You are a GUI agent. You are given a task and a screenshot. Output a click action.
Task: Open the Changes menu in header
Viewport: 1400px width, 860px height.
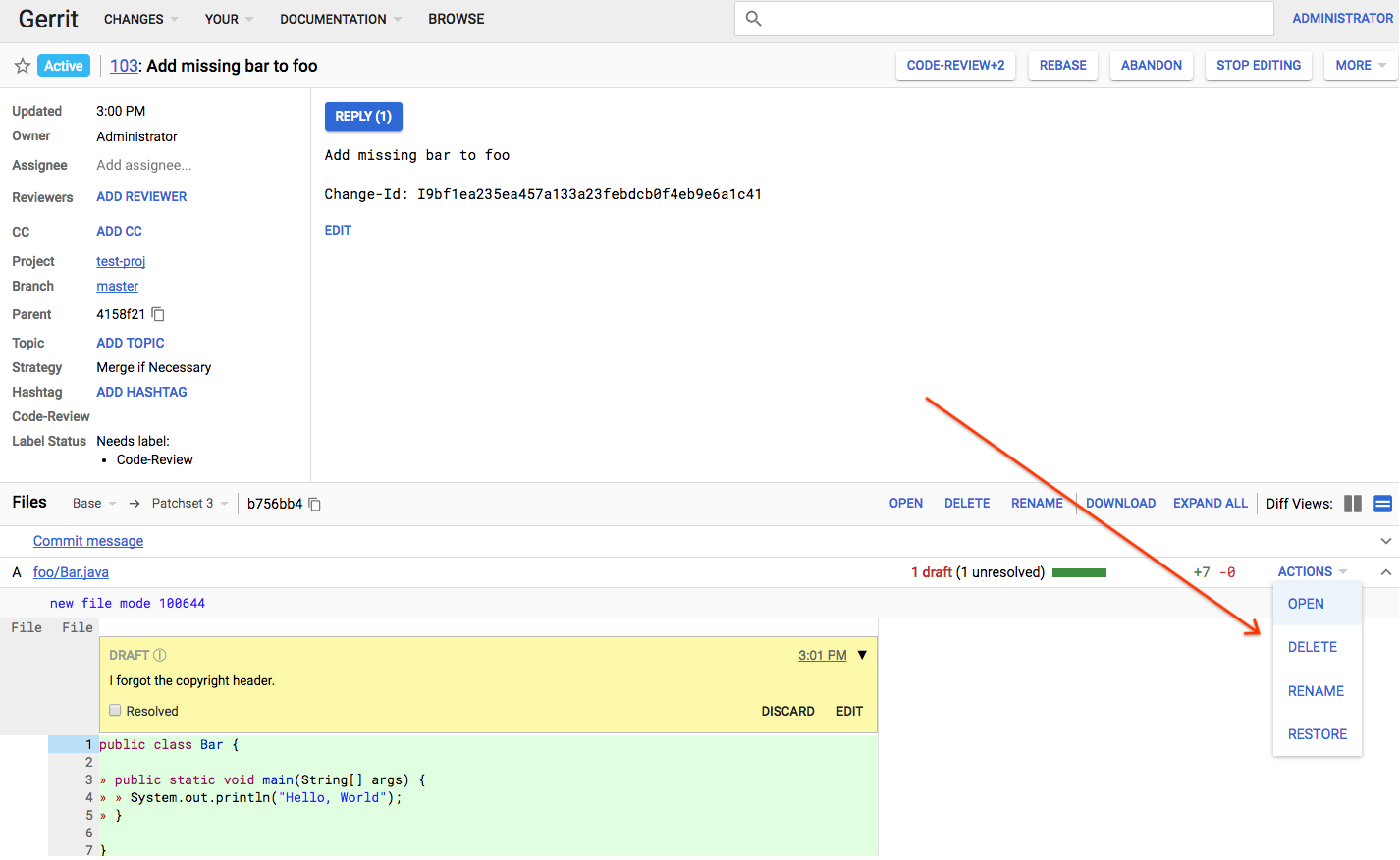[x=140, y=19]
